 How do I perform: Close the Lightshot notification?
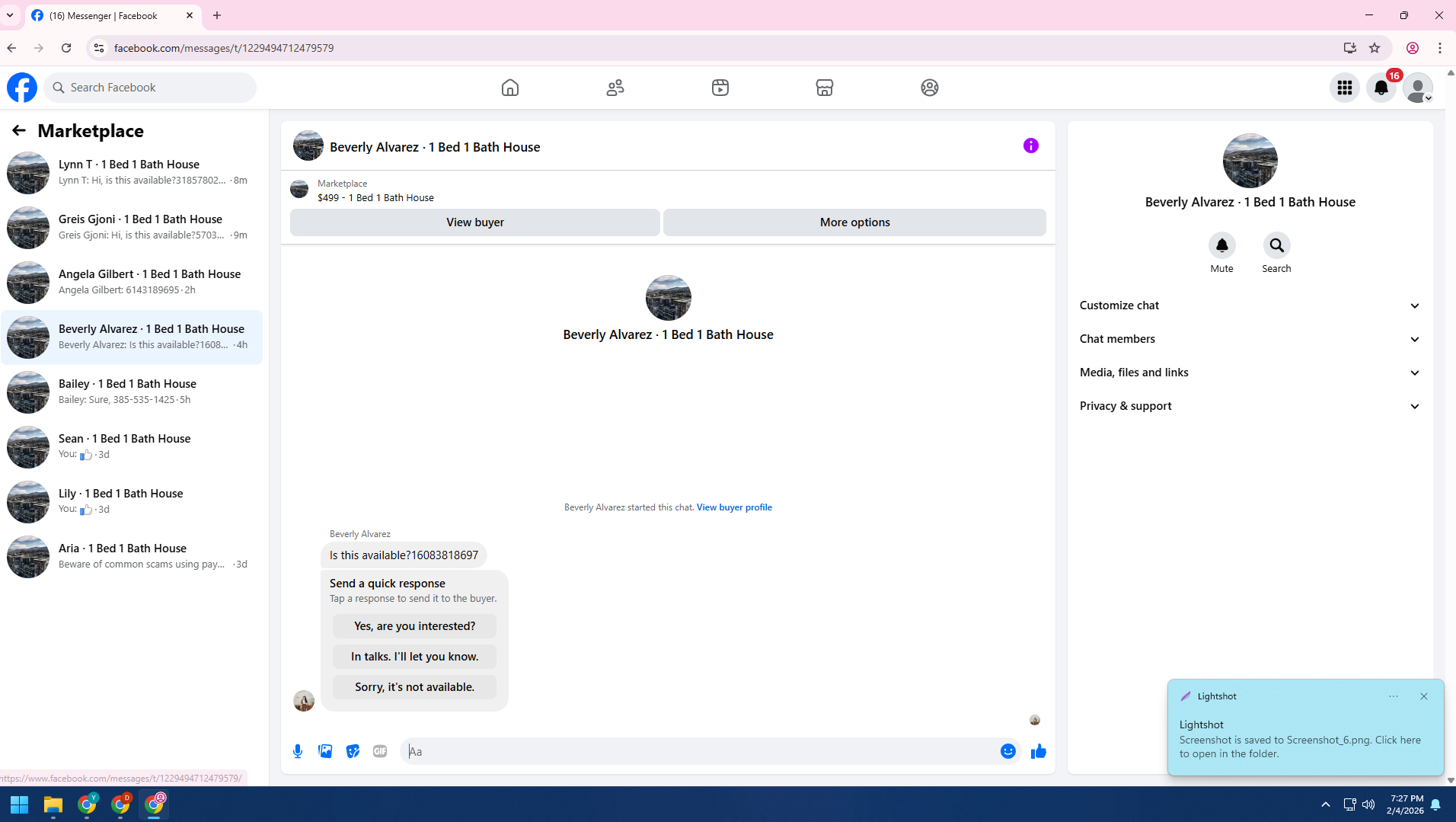(1424, 696)
